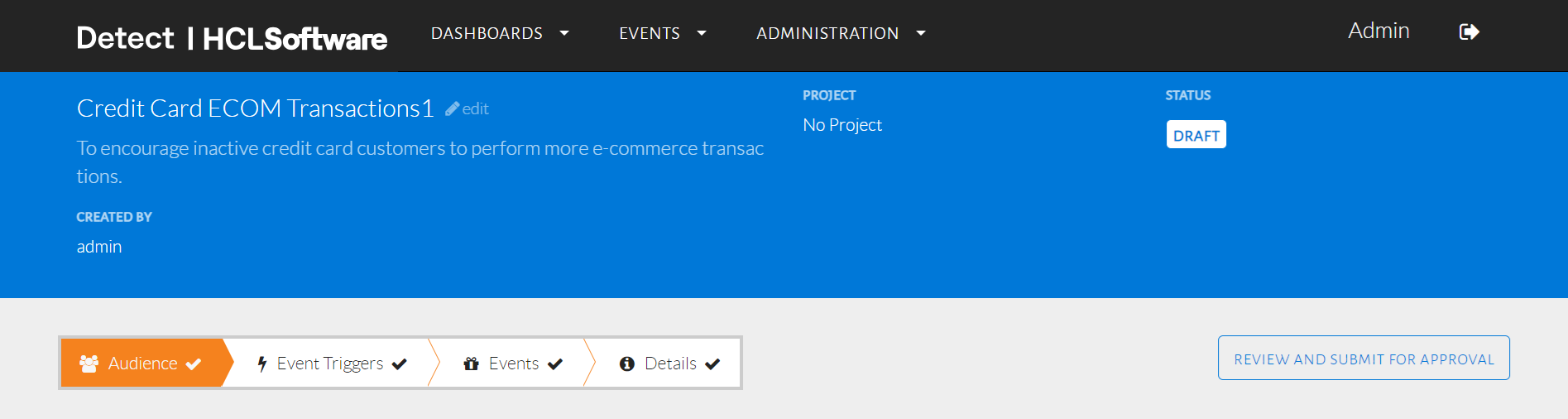Click the Audience people icon
Screen dimensions: 1568x419
coord(89,363)
